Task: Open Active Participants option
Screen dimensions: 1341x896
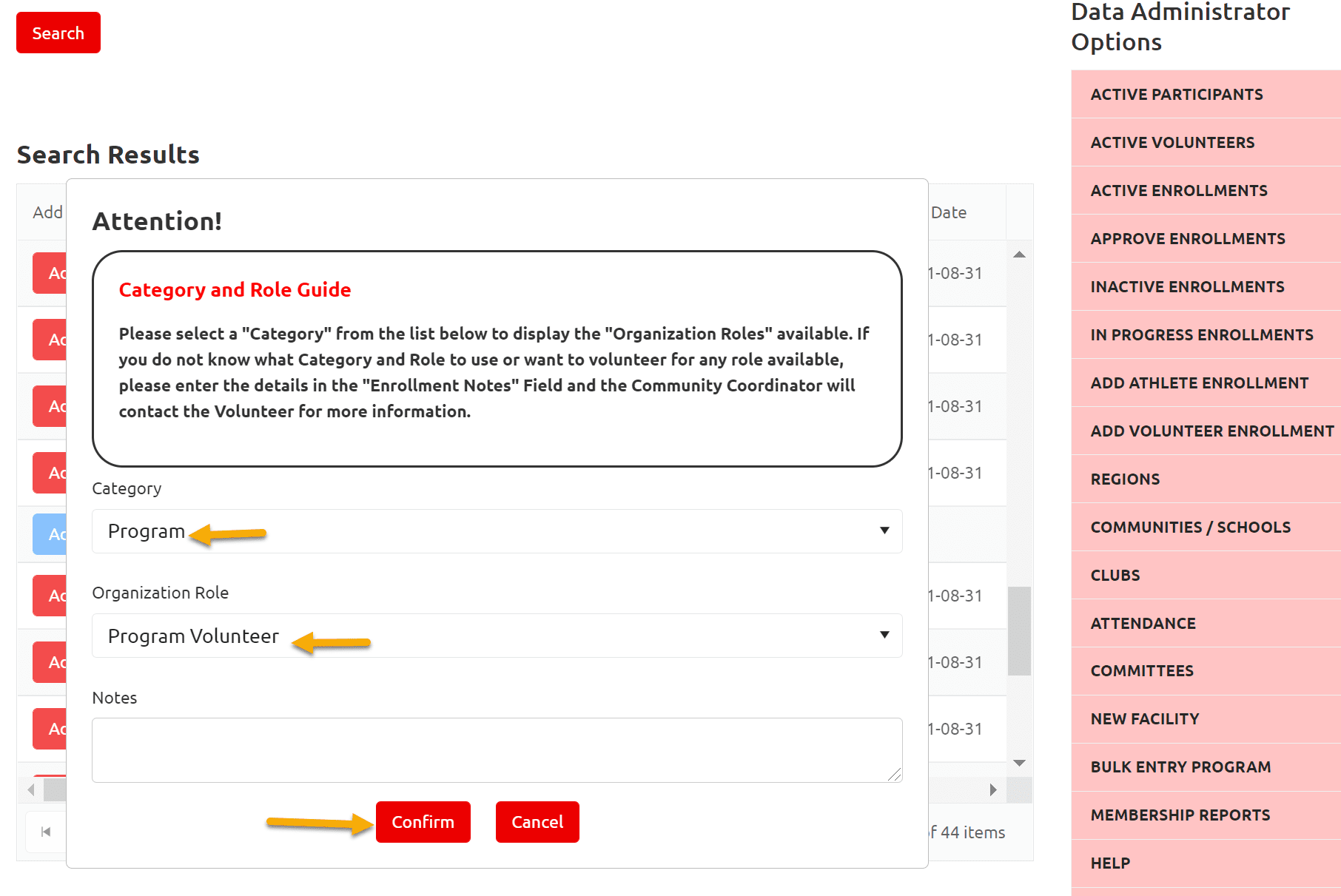Action: click(x=1206, y=94)
